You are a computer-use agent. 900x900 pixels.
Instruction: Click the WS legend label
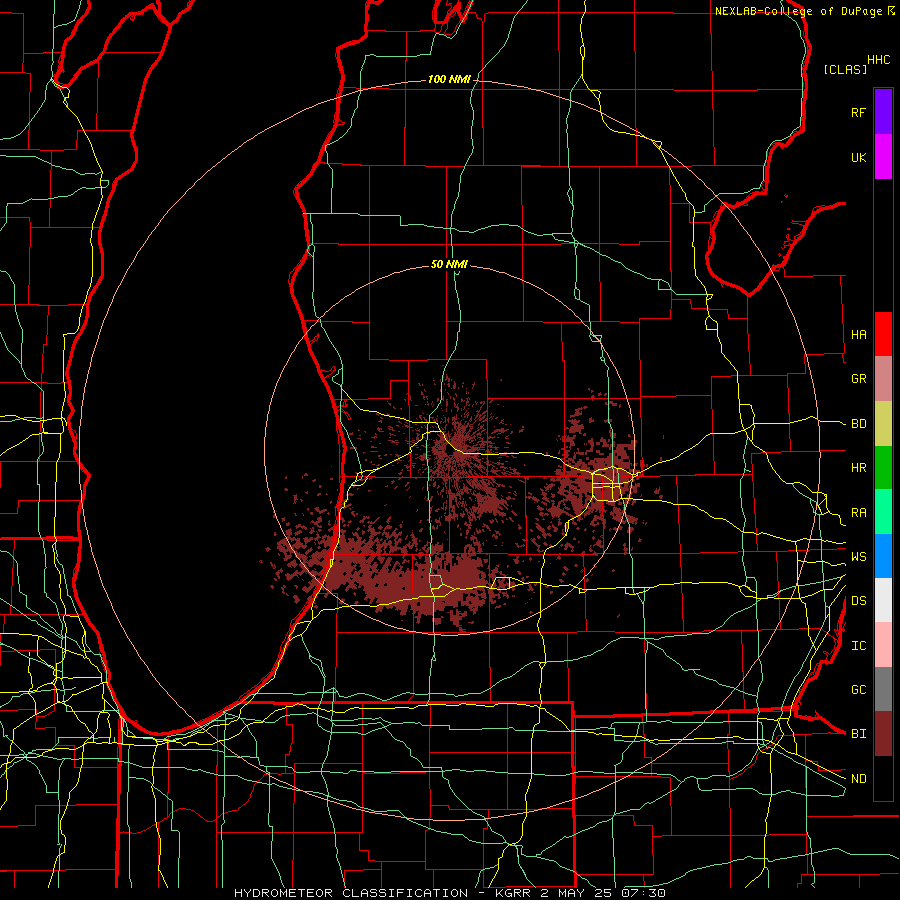tap(858, 557)
